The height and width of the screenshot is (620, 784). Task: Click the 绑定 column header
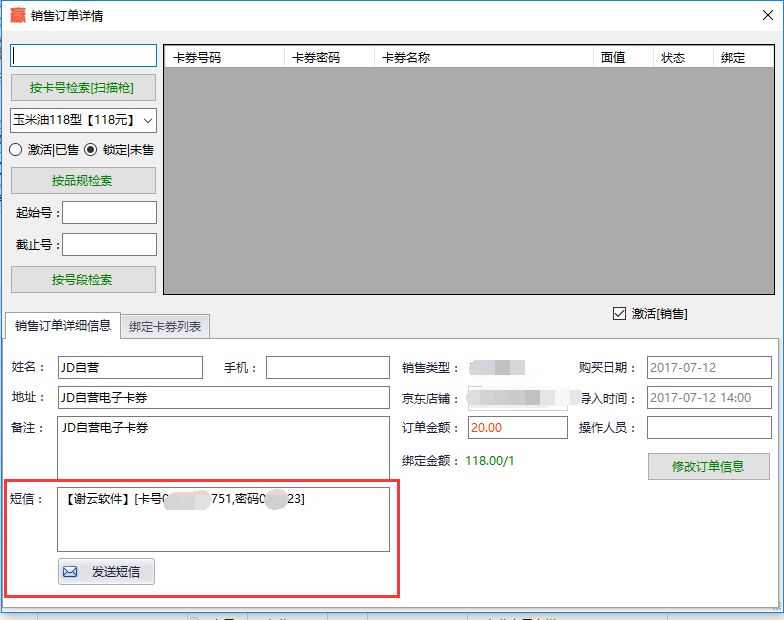point(744,58)
